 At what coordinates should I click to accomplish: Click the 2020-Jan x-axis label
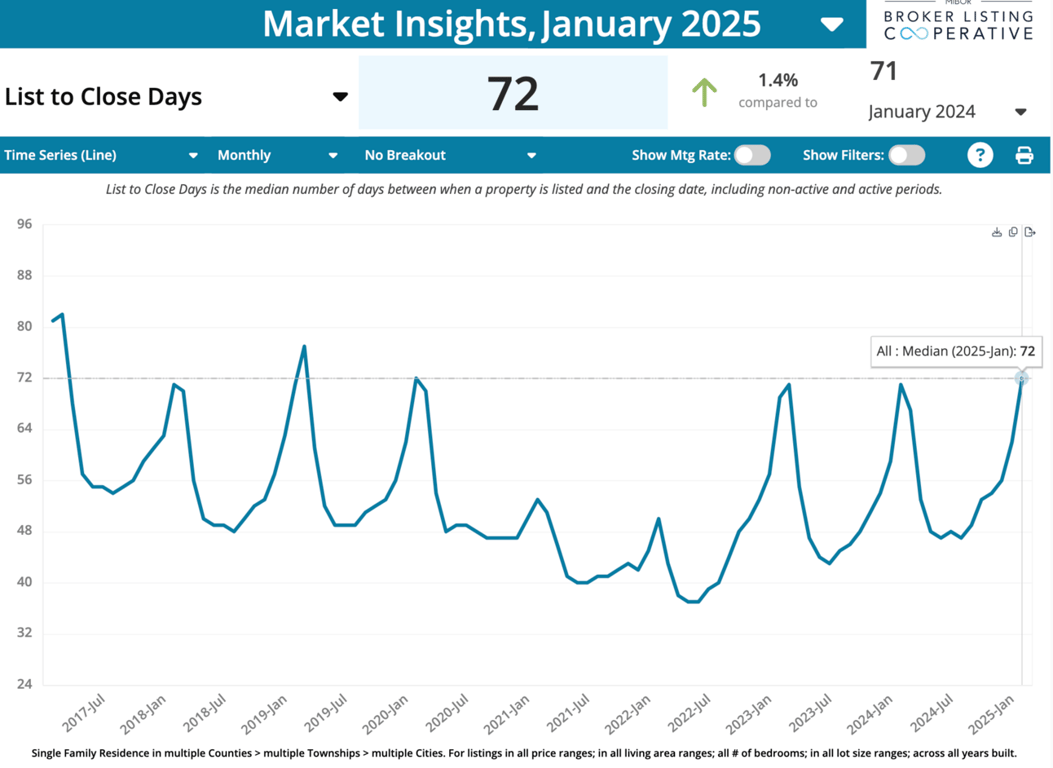385,714
